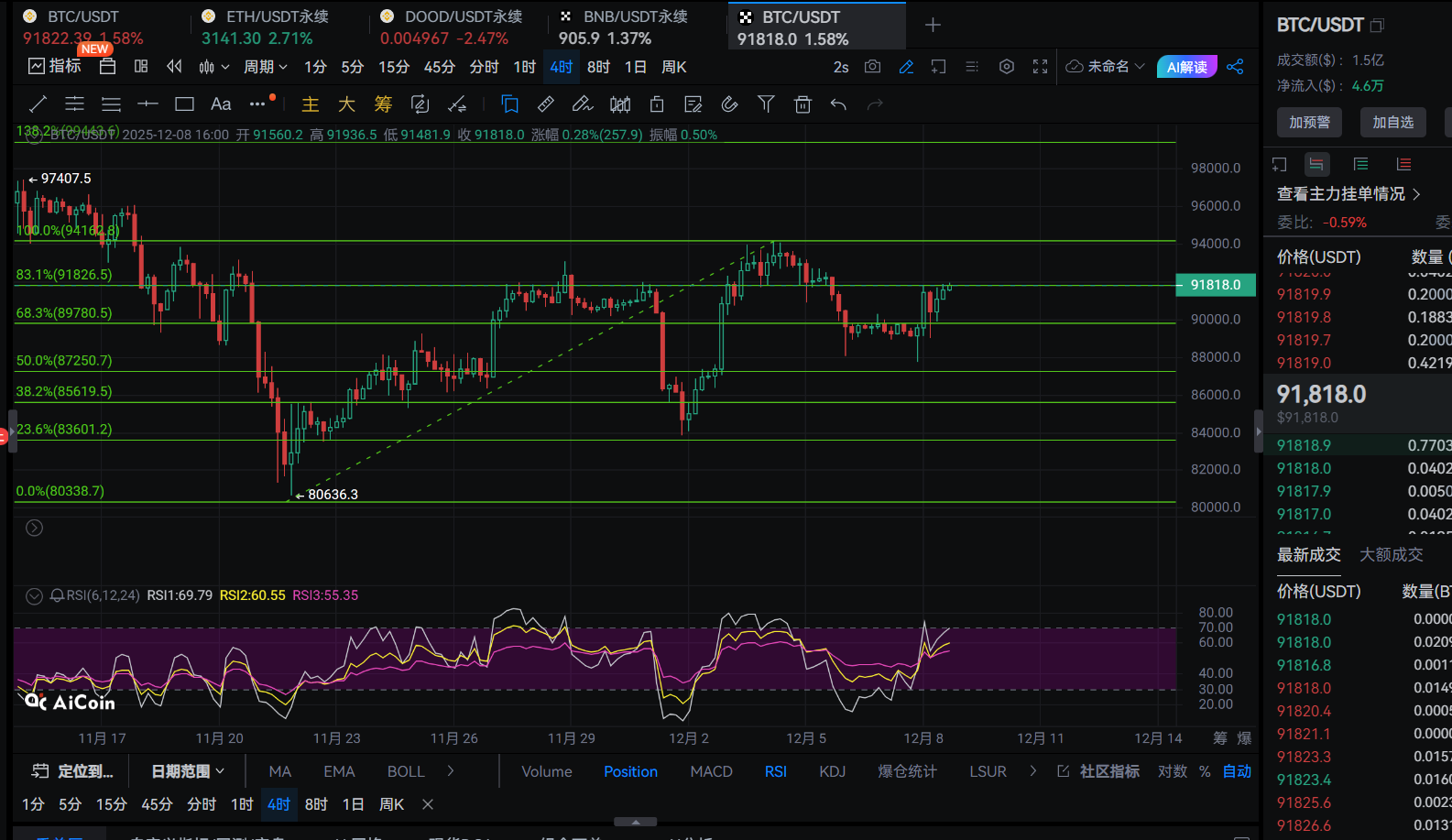Turn off the Position indicator
This screenshot has width=1452, height=840.
point(630,771)
